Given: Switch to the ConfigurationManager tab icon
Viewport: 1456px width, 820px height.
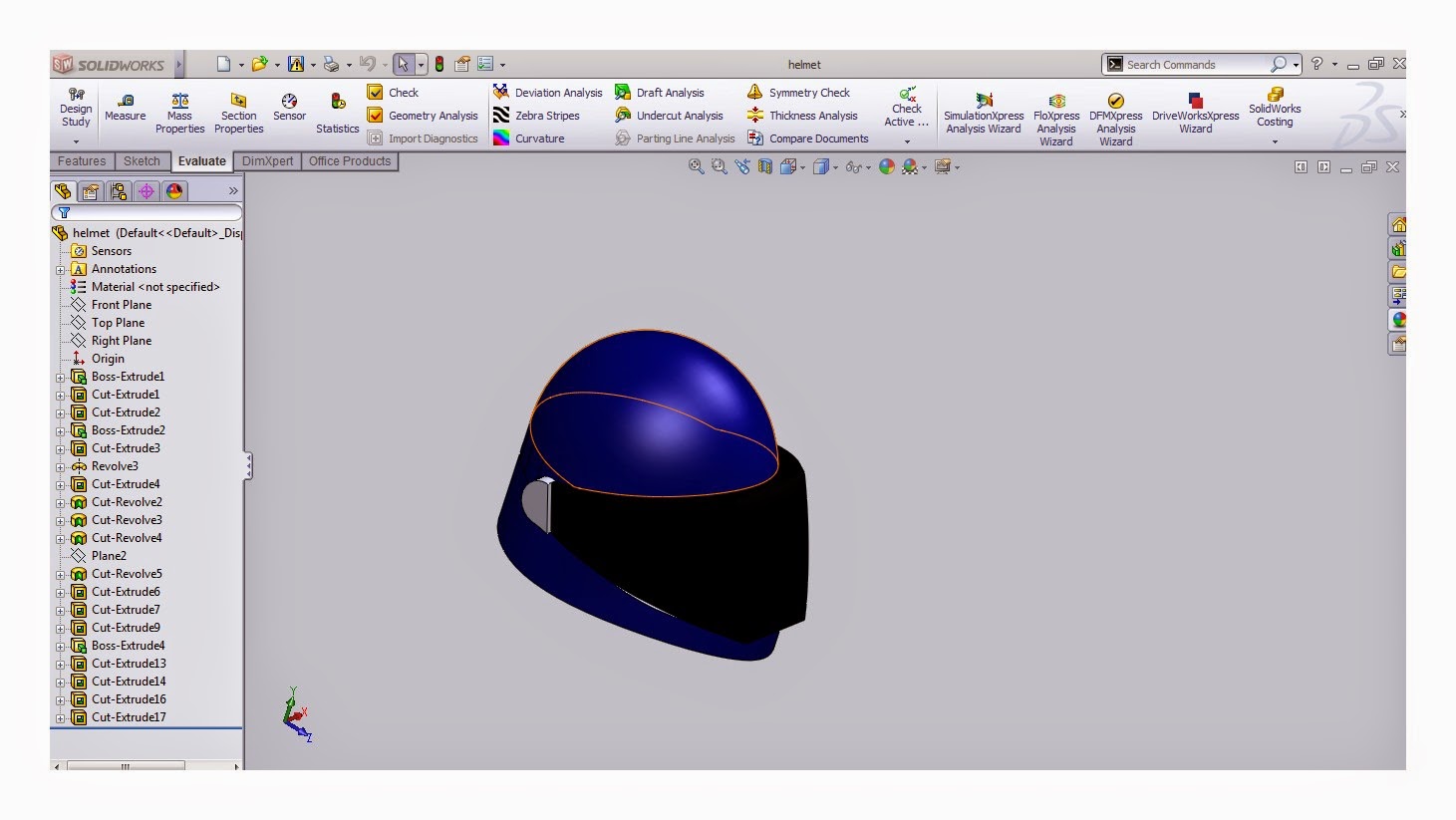Looking at the screenshot, I should tap(120, 191).
